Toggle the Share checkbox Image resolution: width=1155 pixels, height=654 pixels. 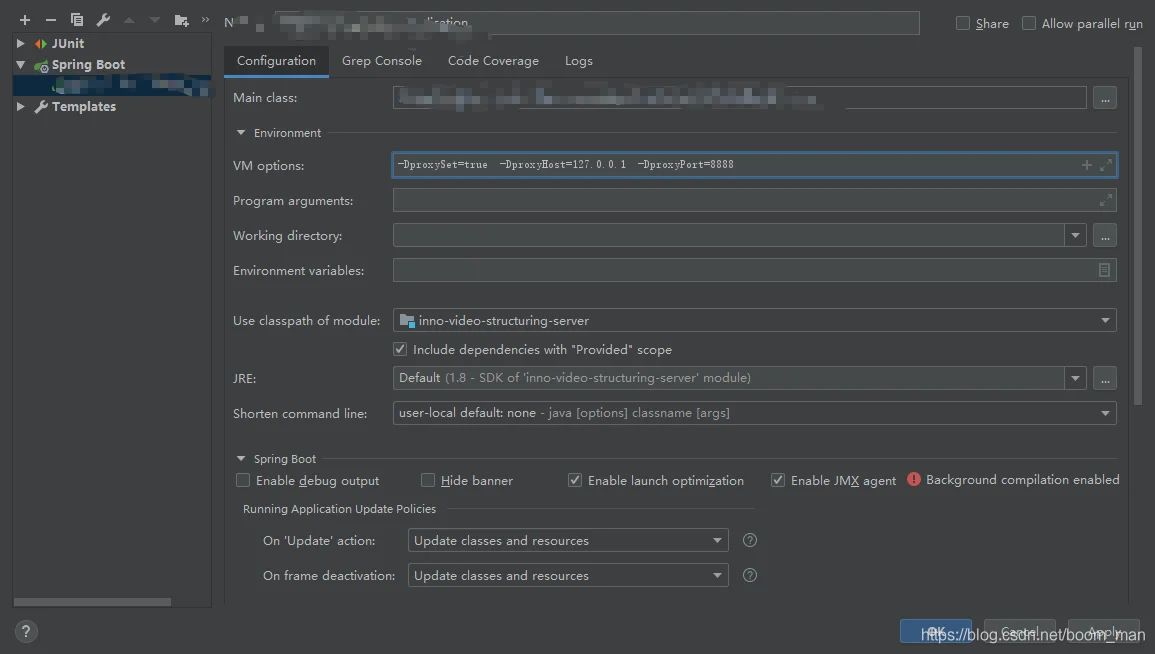963,24
